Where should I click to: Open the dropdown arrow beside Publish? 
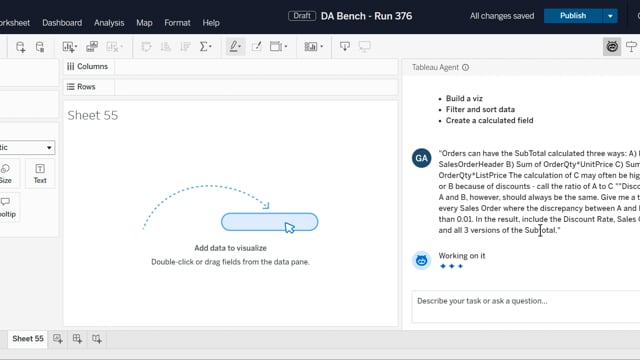610,16
